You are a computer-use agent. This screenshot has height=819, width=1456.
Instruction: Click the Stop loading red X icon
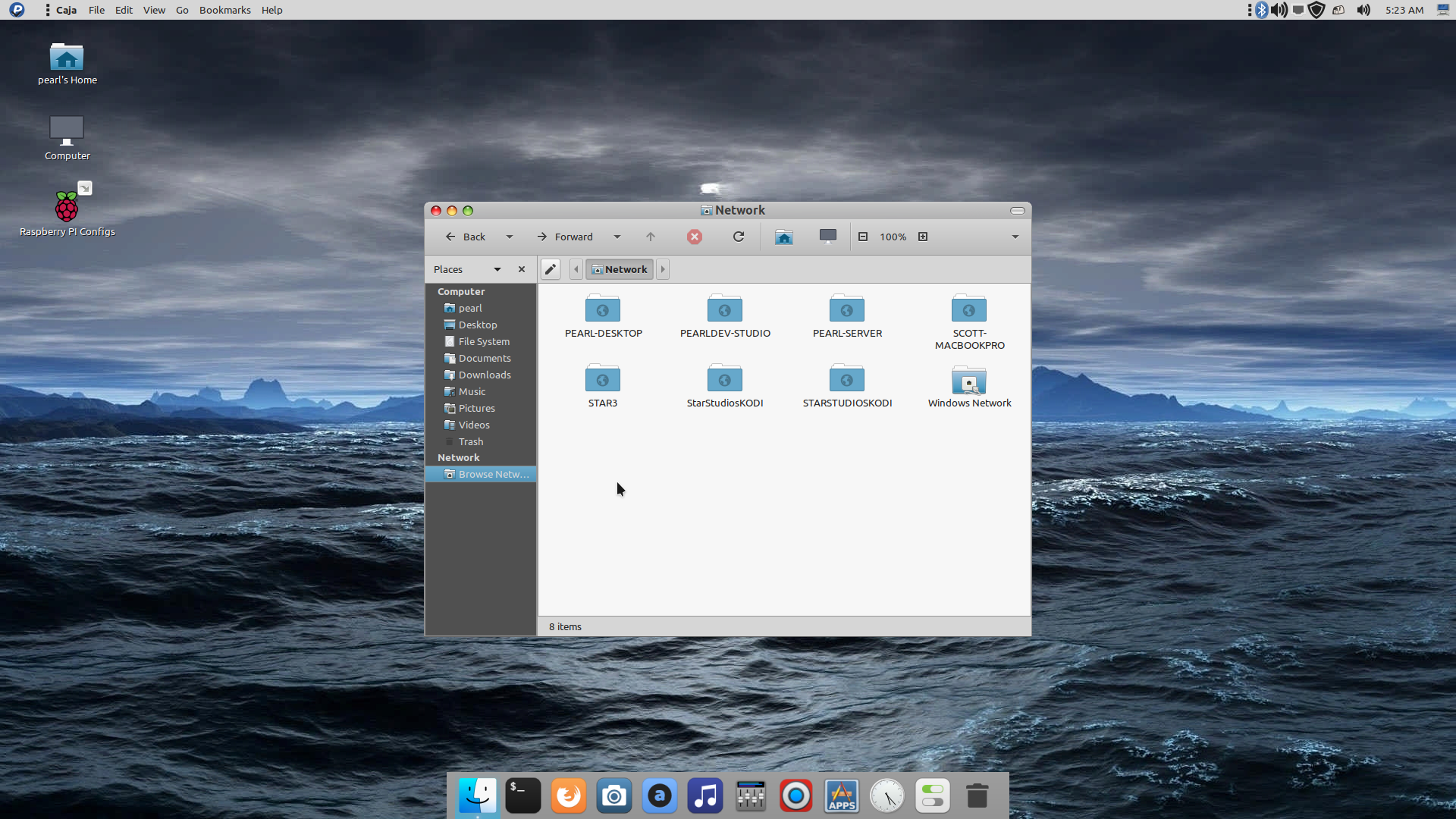coord(694,237)
